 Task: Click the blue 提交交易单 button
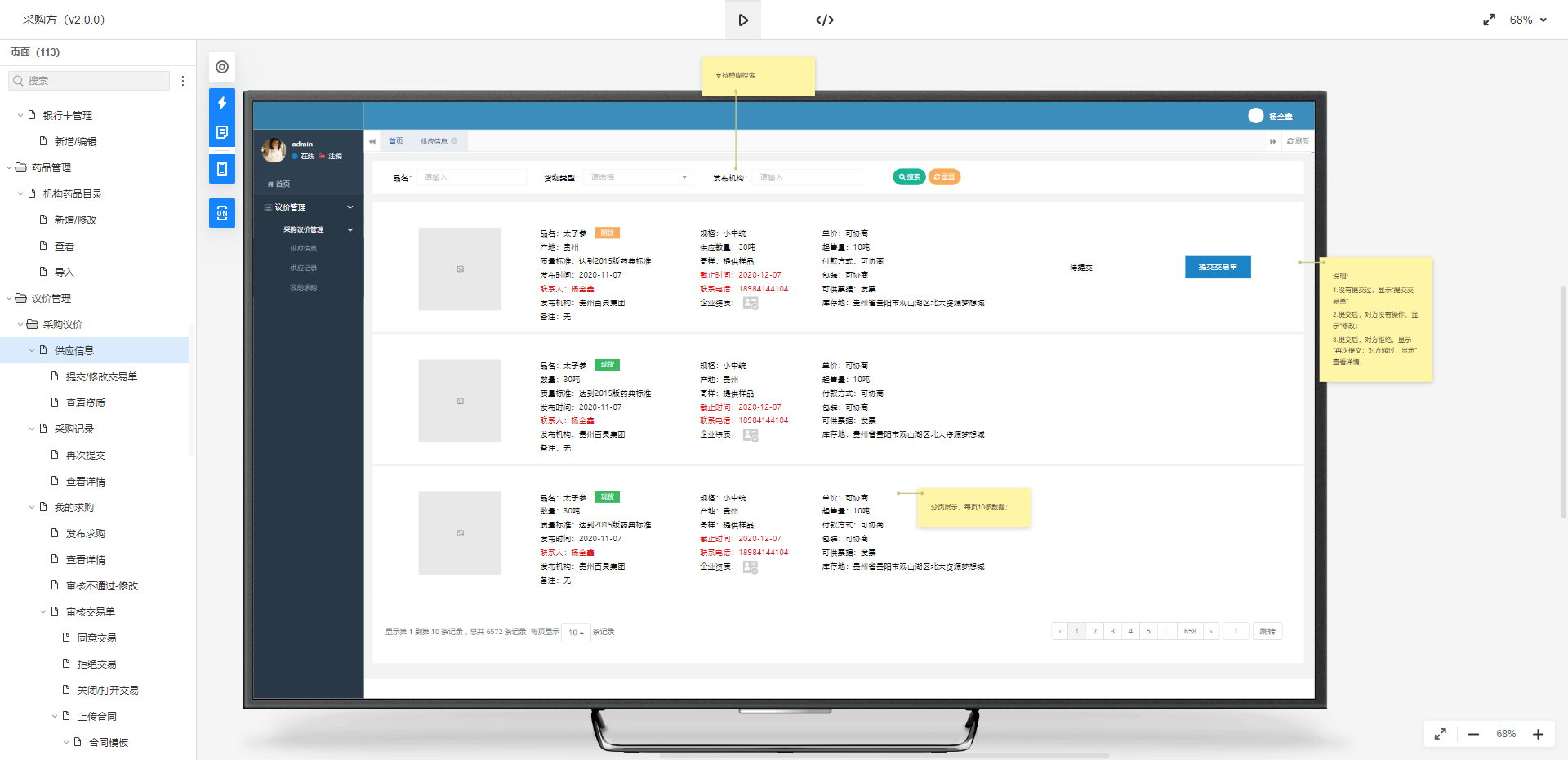pos(1218,267)
